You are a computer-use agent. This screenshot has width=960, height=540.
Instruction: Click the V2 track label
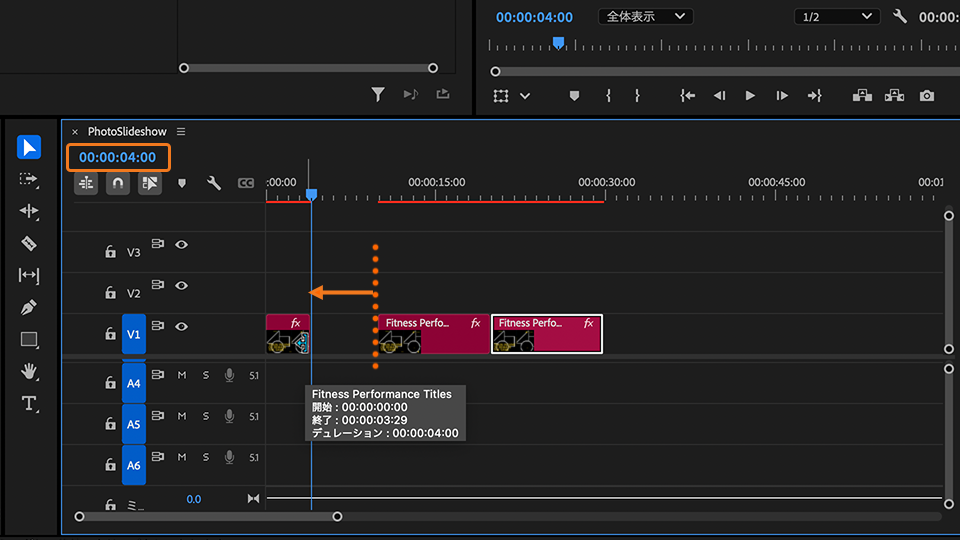point(133,293)
